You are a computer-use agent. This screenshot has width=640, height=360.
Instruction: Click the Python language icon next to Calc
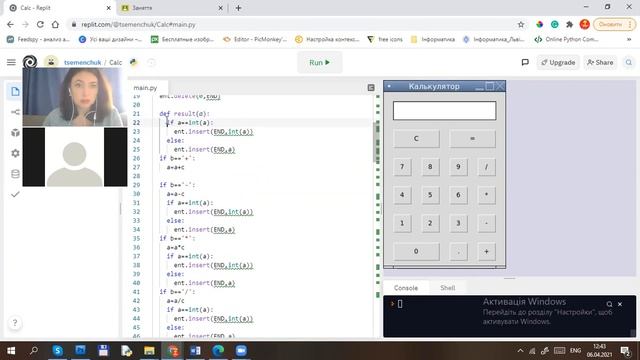[x=133, y=62]
